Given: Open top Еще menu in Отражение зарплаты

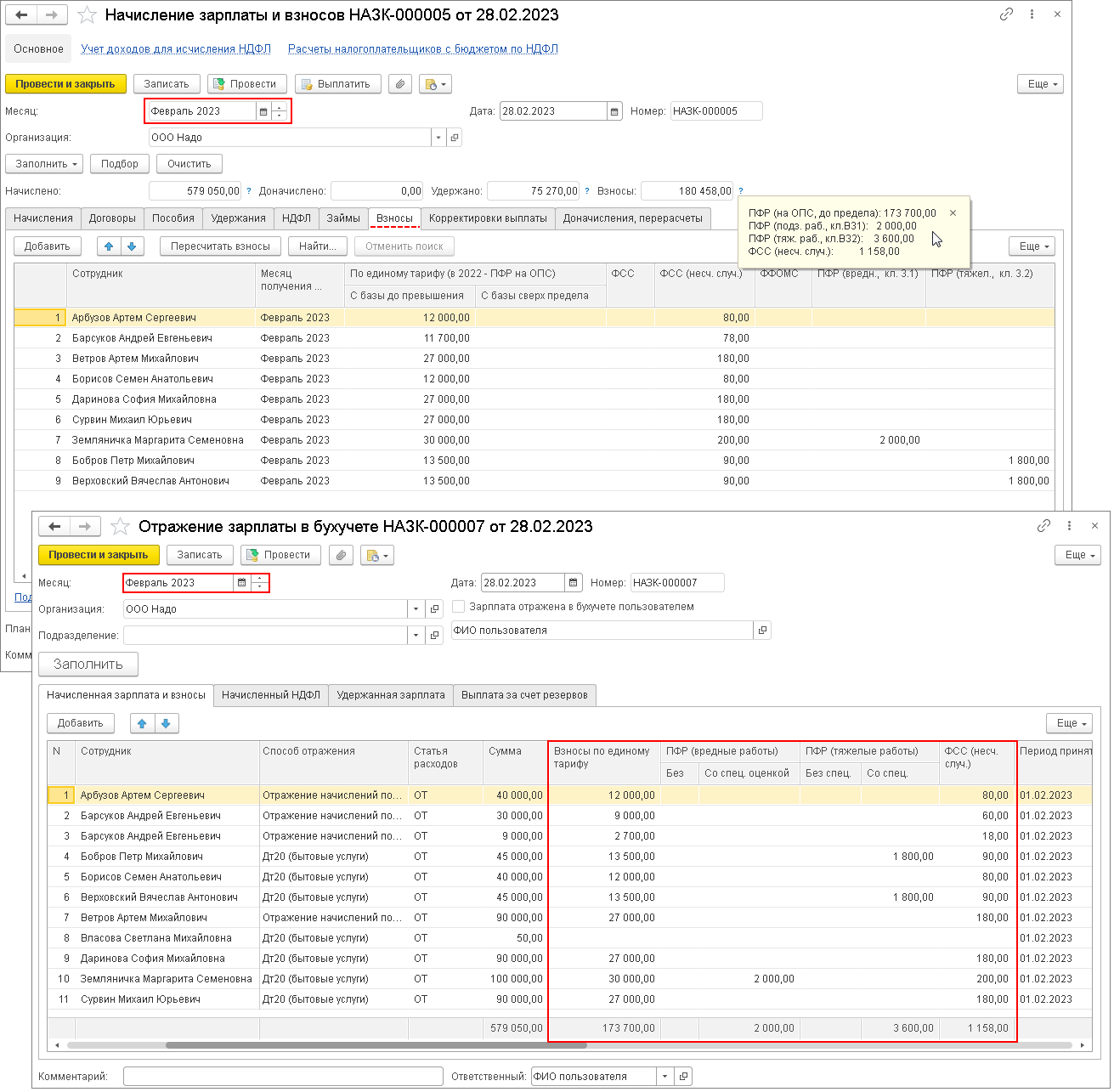Looking at the screenshot, I should coord(1078,555).
